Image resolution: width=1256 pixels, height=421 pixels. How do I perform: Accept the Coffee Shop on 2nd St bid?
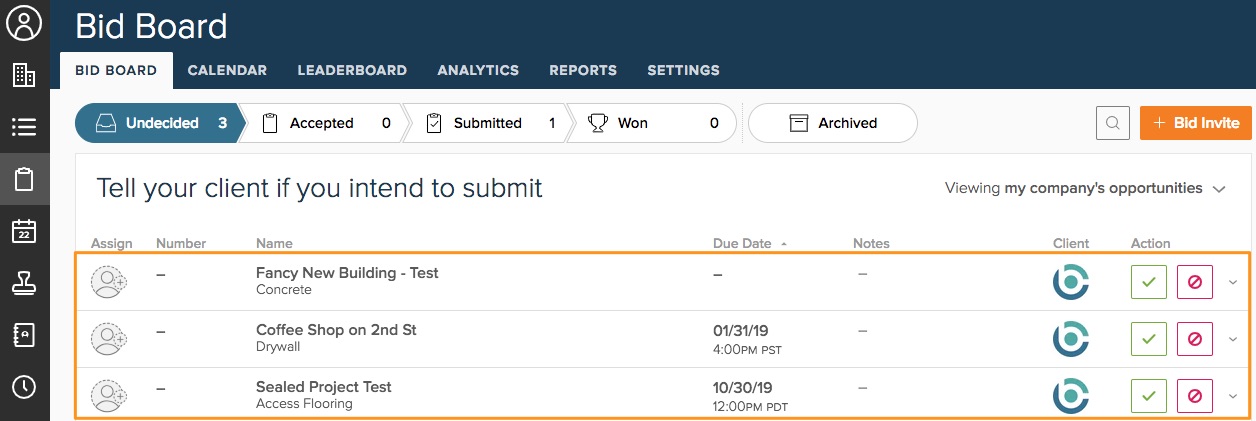point(1148,339)
